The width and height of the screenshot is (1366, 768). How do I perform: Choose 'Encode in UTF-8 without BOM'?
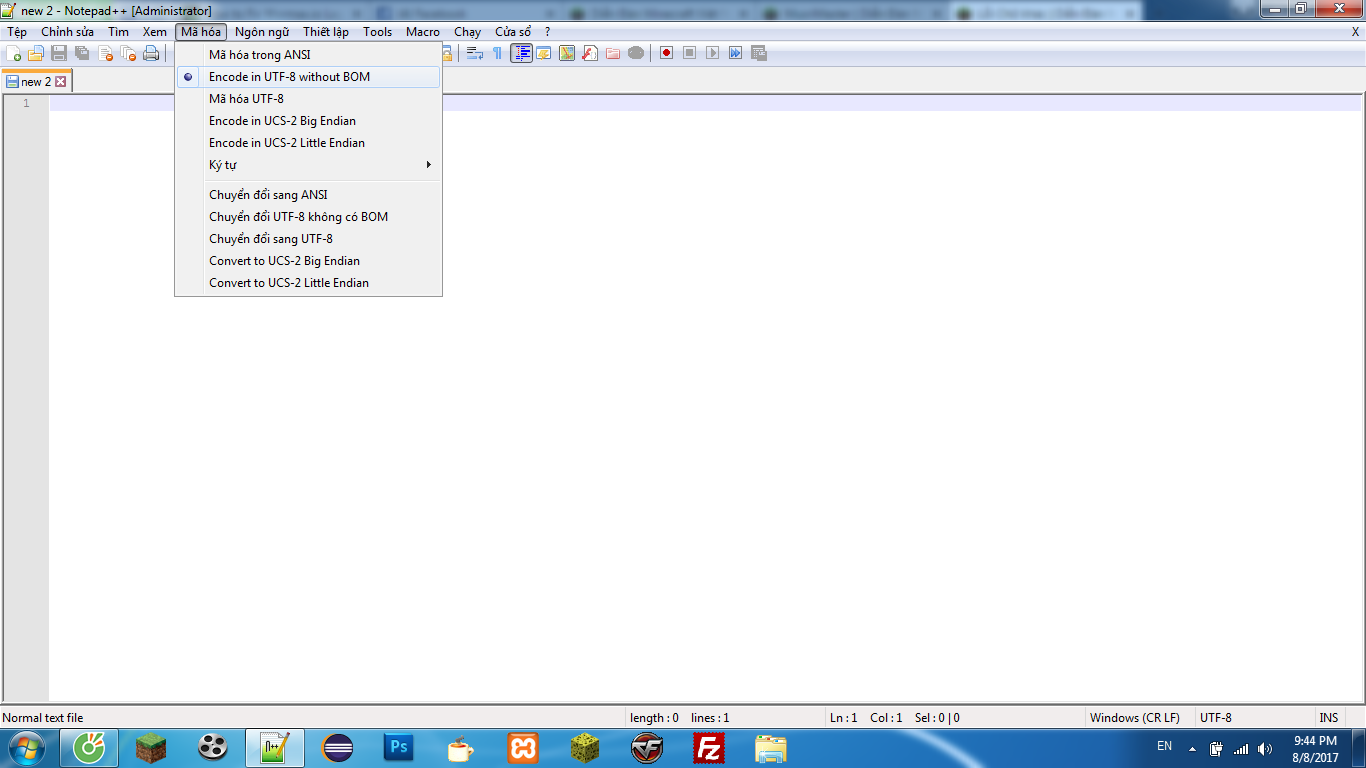click(308, 77)
